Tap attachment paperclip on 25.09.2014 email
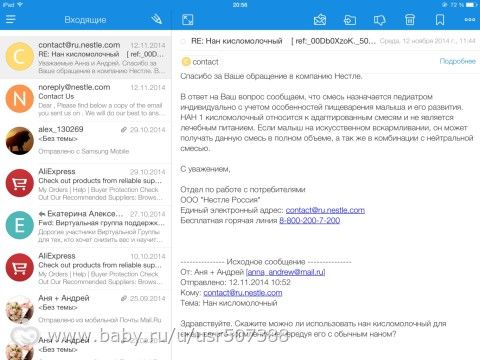This screenshot has width=480, height=360. [x=123, y=298]
